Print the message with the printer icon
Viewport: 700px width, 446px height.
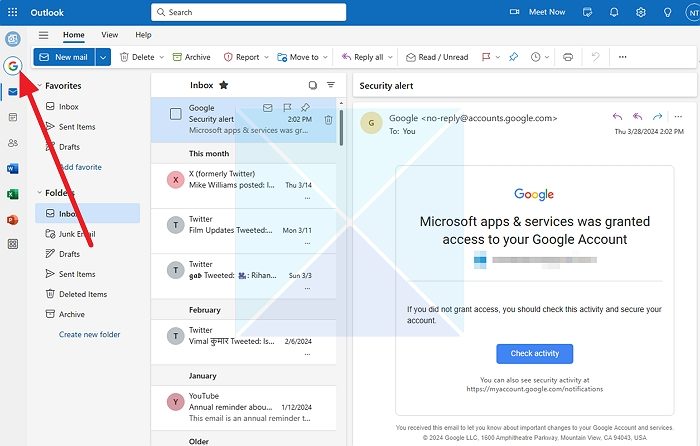point(568,57)
